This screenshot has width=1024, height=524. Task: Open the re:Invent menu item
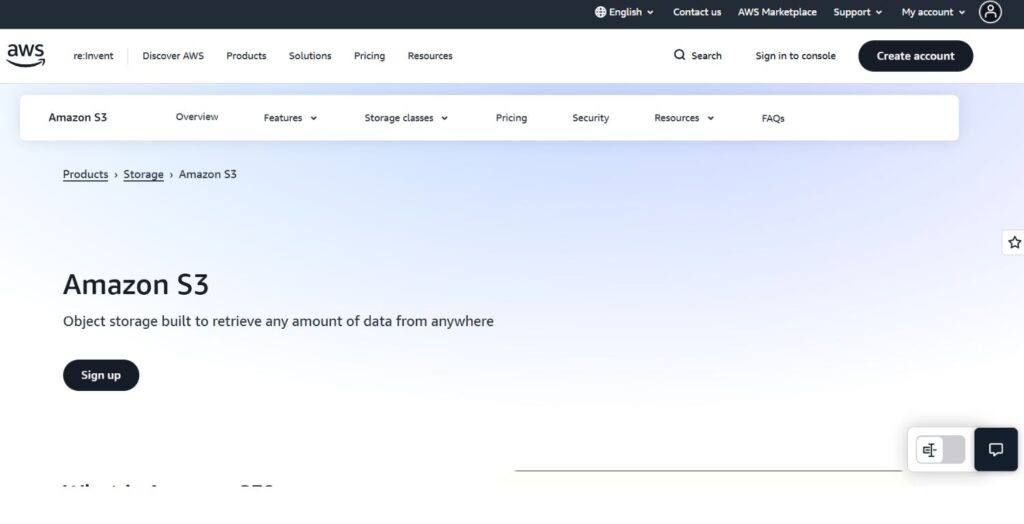click(x=93, y=56)
